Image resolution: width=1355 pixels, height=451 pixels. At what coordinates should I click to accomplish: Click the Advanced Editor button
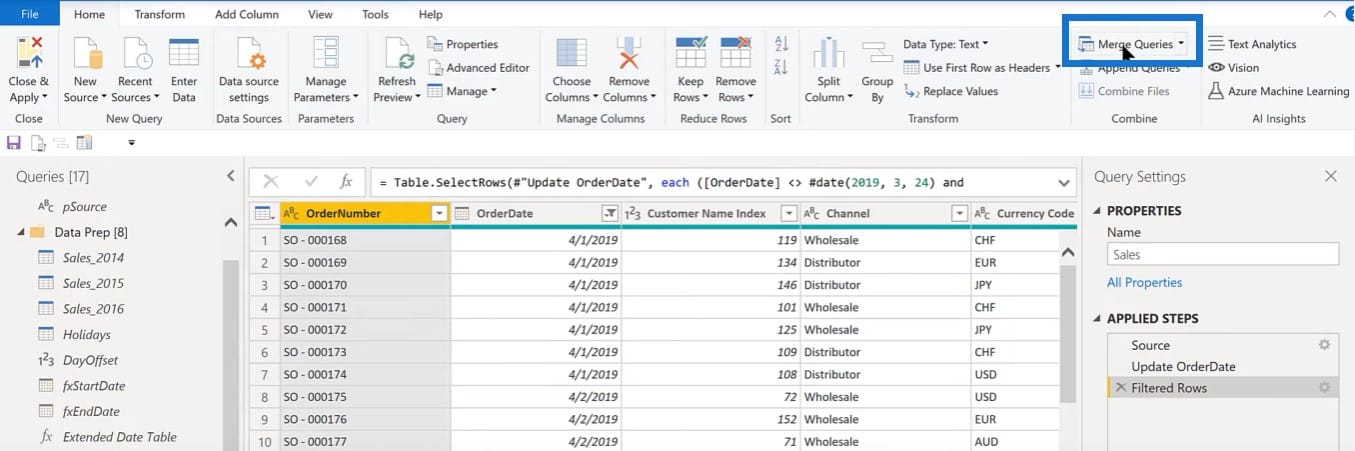[479, 68]
